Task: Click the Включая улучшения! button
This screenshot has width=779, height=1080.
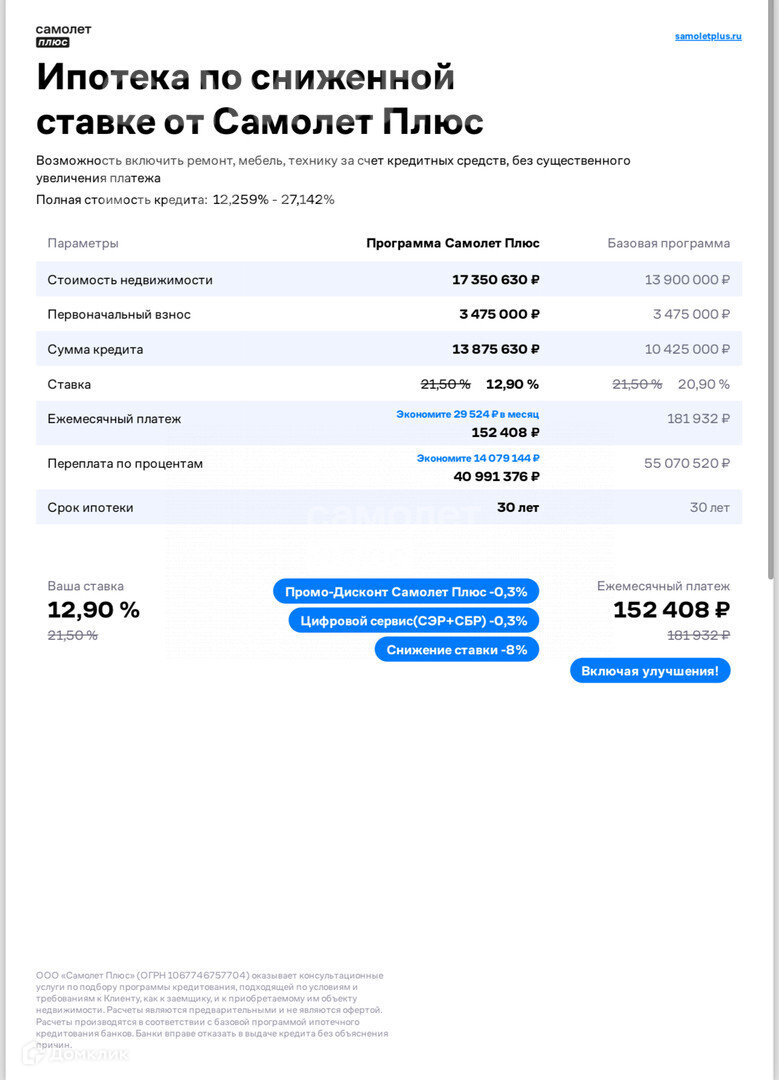Action: click(650, 671)
